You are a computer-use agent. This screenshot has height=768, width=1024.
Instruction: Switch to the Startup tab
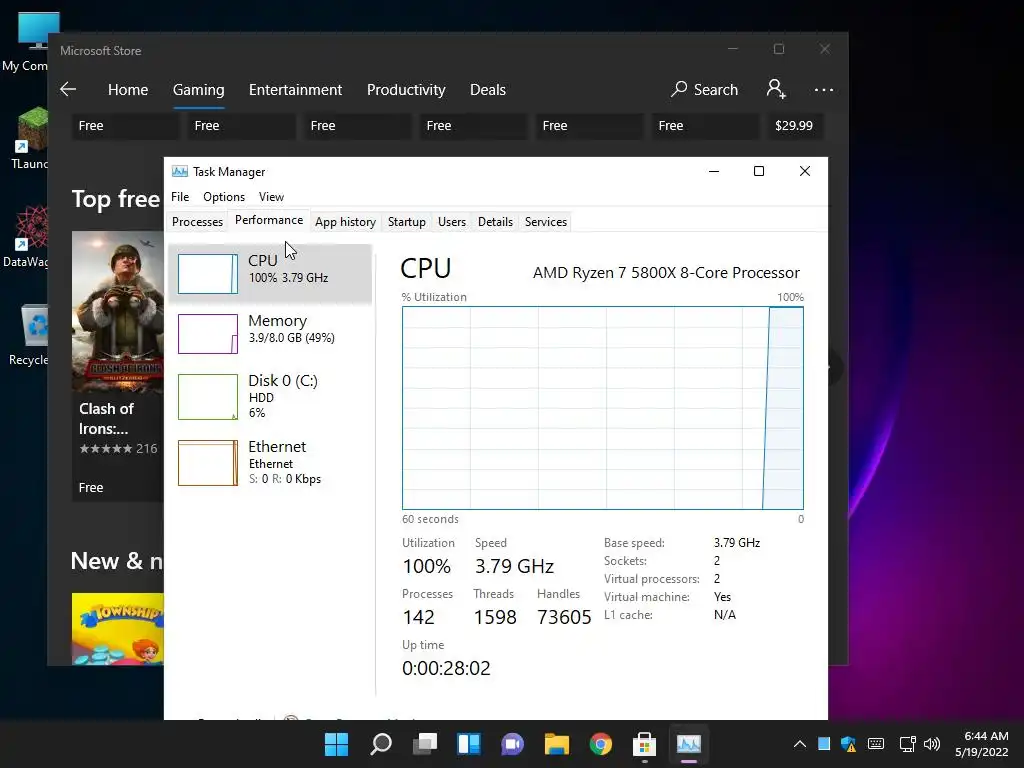[407, 222]
